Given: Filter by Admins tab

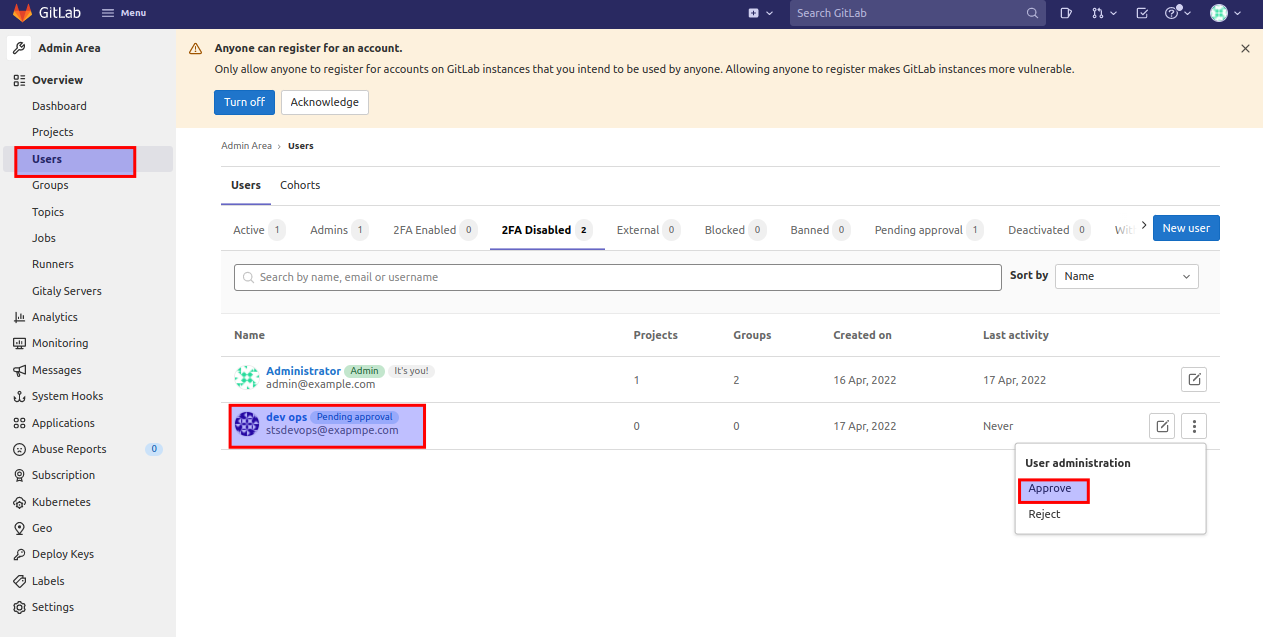Looking at the screenshot, I should pos(339,230).
